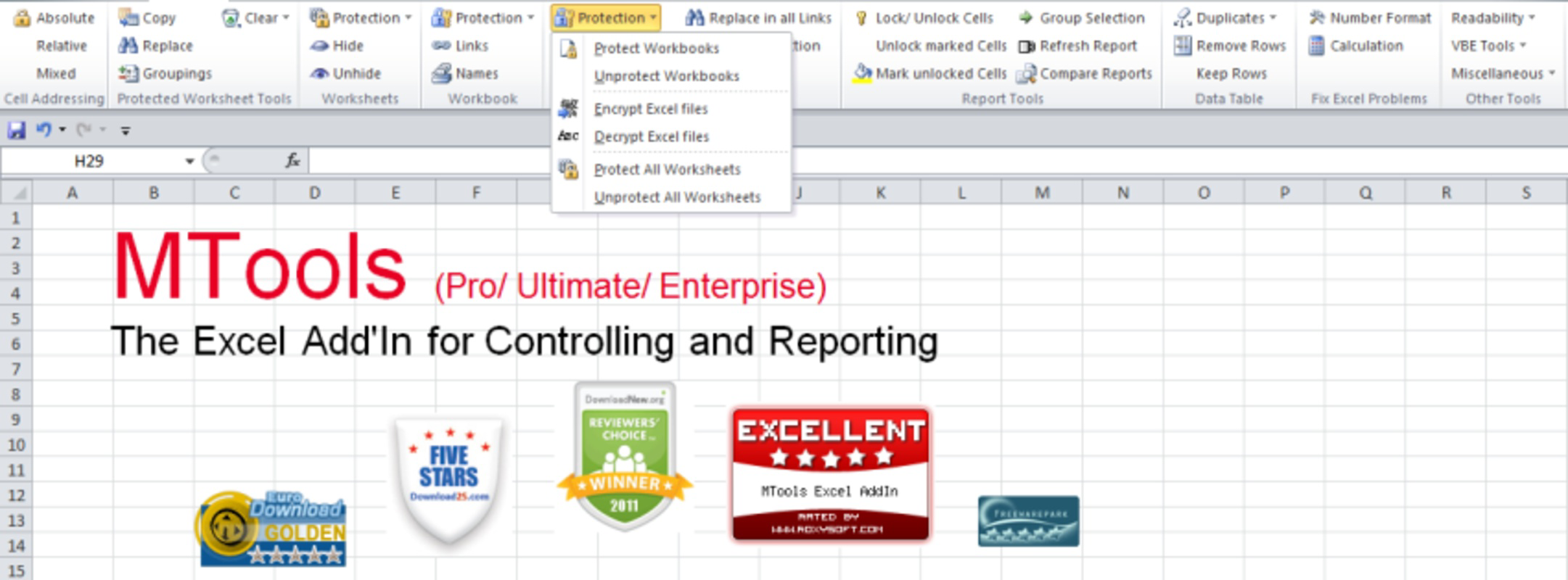The width and height of the screenshot is (1568, 580).
Task: Click the Calculation icon
Action: click(1317, 46)
